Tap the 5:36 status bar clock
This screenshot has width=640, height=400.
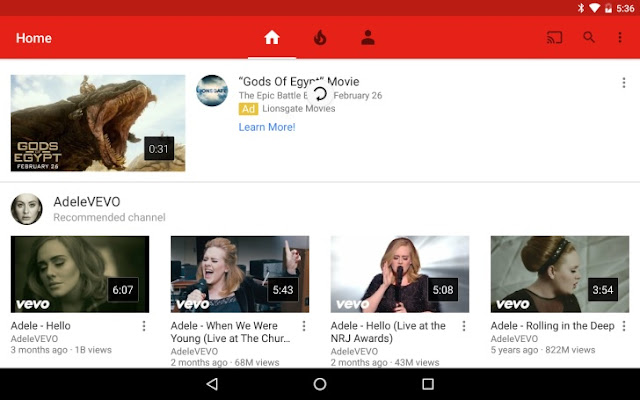tap(625, 8)
